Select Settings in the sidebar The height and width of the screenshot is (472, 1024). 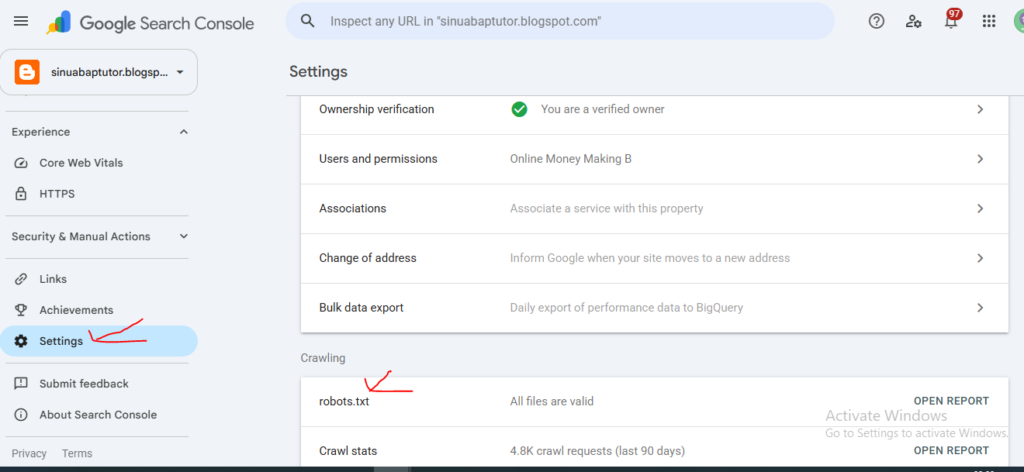(x=99, y=341)
